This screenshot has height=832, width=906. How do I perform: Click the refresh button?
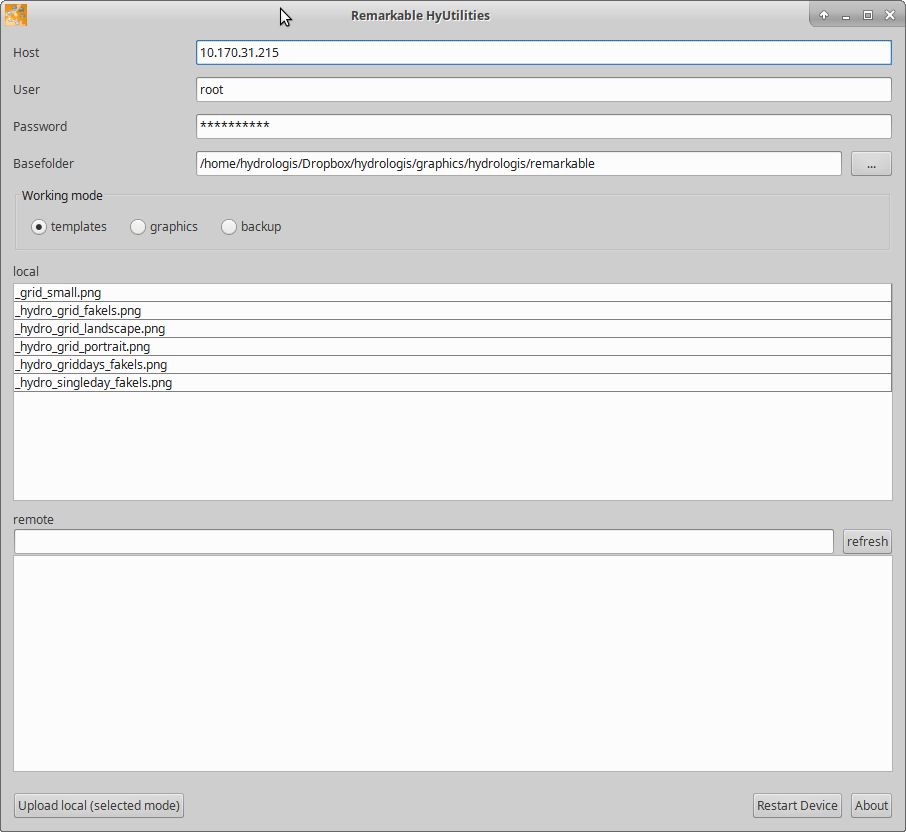pyautogui.click(x=867, y=541)
